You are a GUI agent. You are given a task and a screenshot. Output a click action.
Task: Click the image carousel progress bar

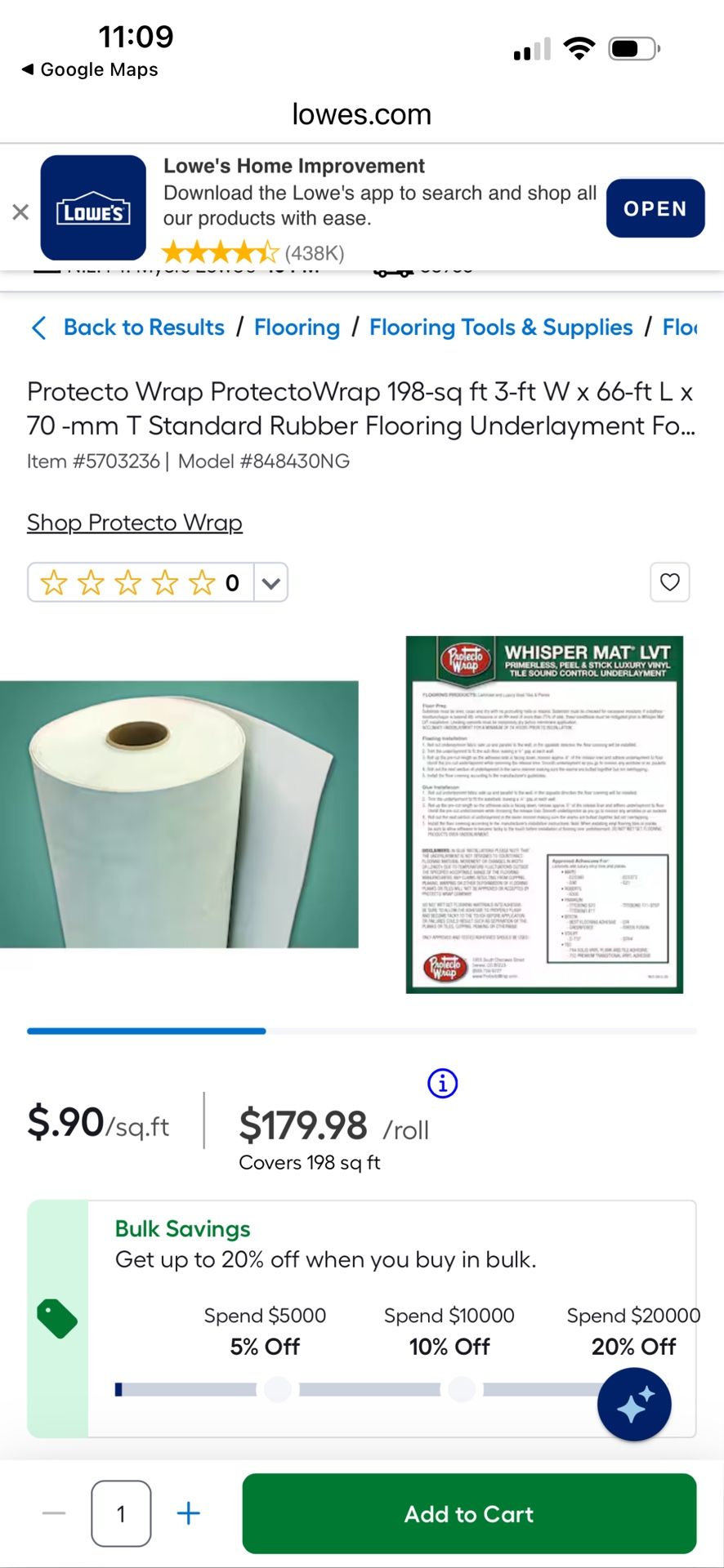click(362, 1031)
